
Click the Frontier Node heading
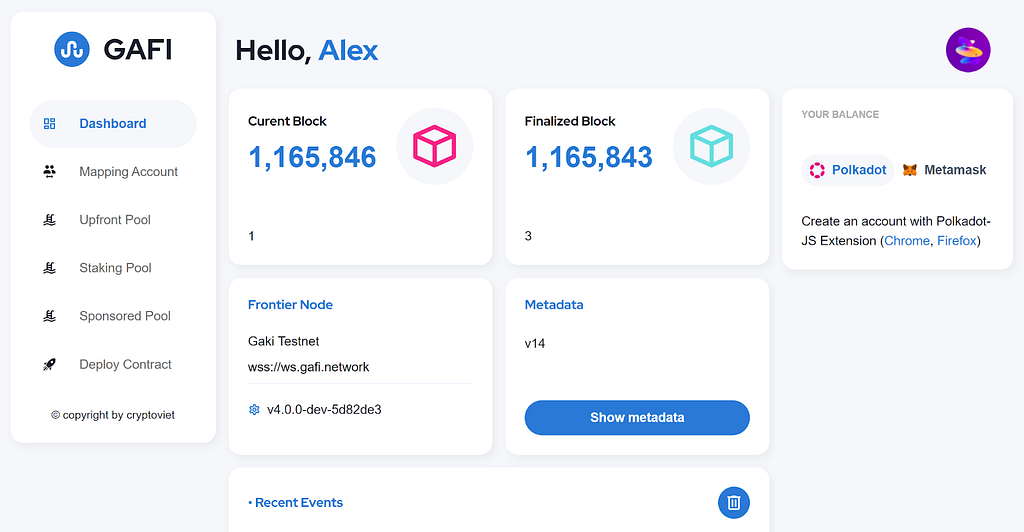point(290,305)
